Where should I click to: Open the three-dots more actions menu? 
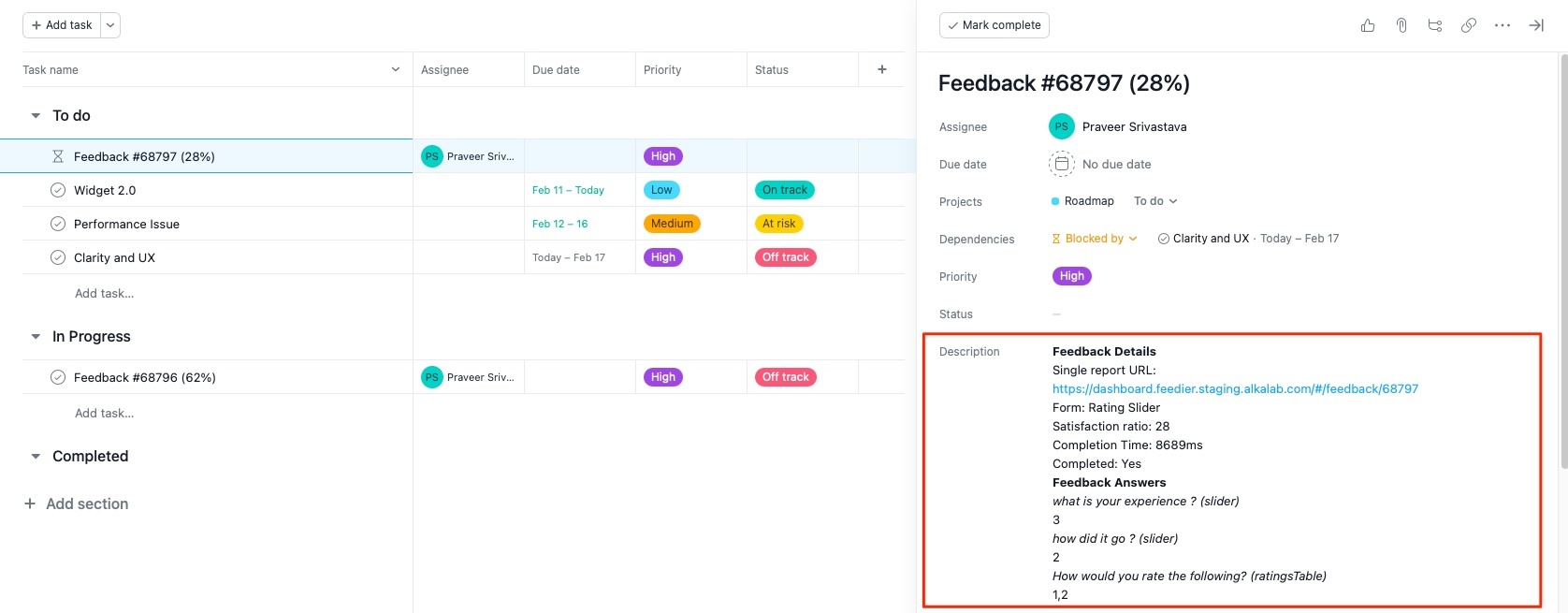1503,25
